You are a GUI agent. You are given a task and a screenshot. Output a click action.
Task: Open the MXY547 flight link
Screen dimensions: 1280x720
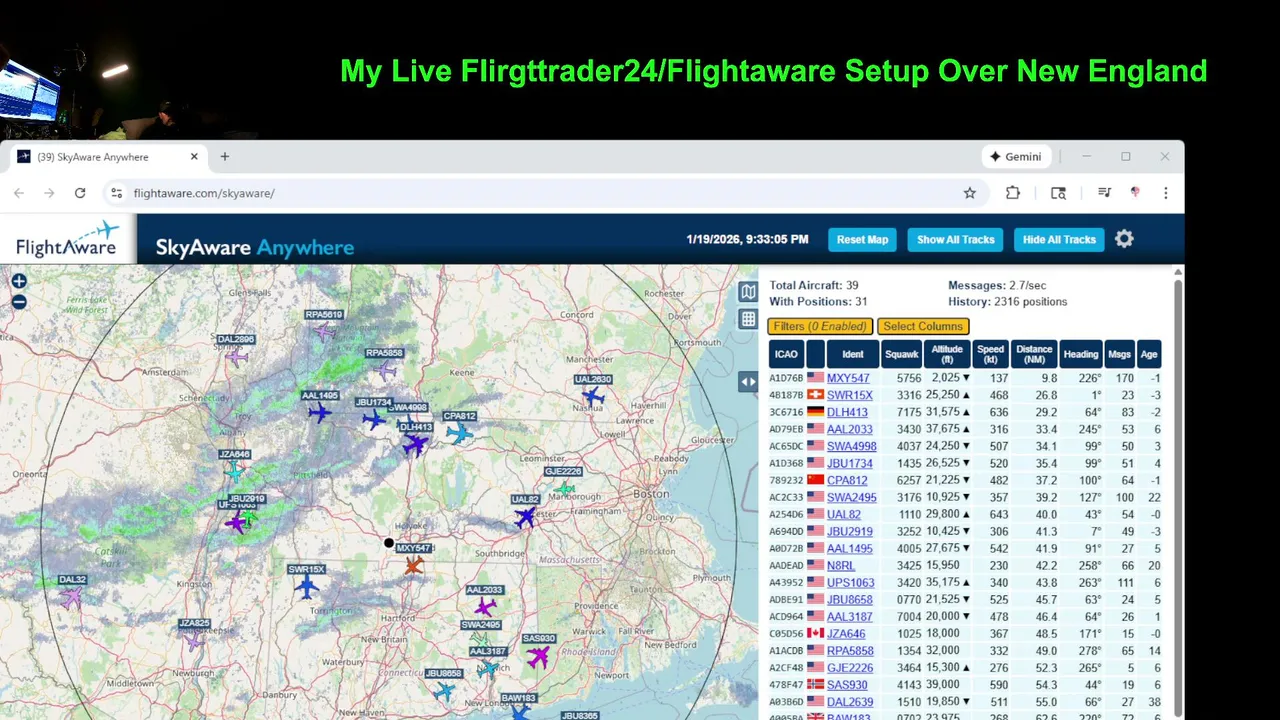pyautogui.click(x=848, y=378)
